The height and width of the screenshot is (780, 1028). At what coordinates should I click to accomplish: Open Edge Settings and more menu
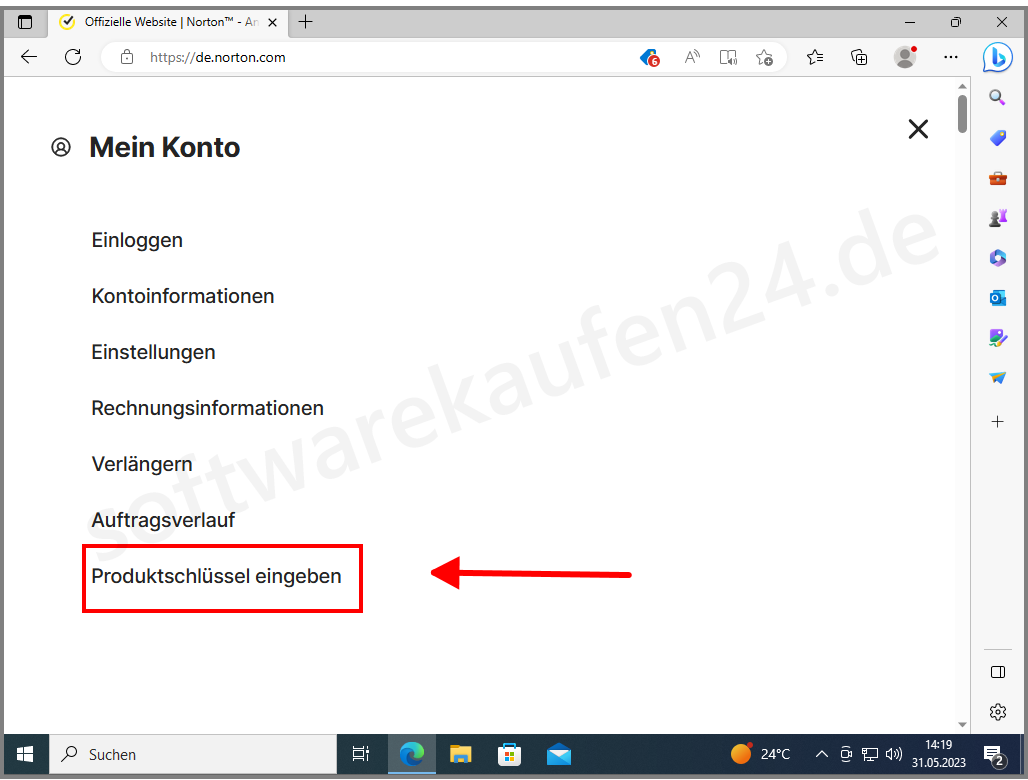point(951,57)
